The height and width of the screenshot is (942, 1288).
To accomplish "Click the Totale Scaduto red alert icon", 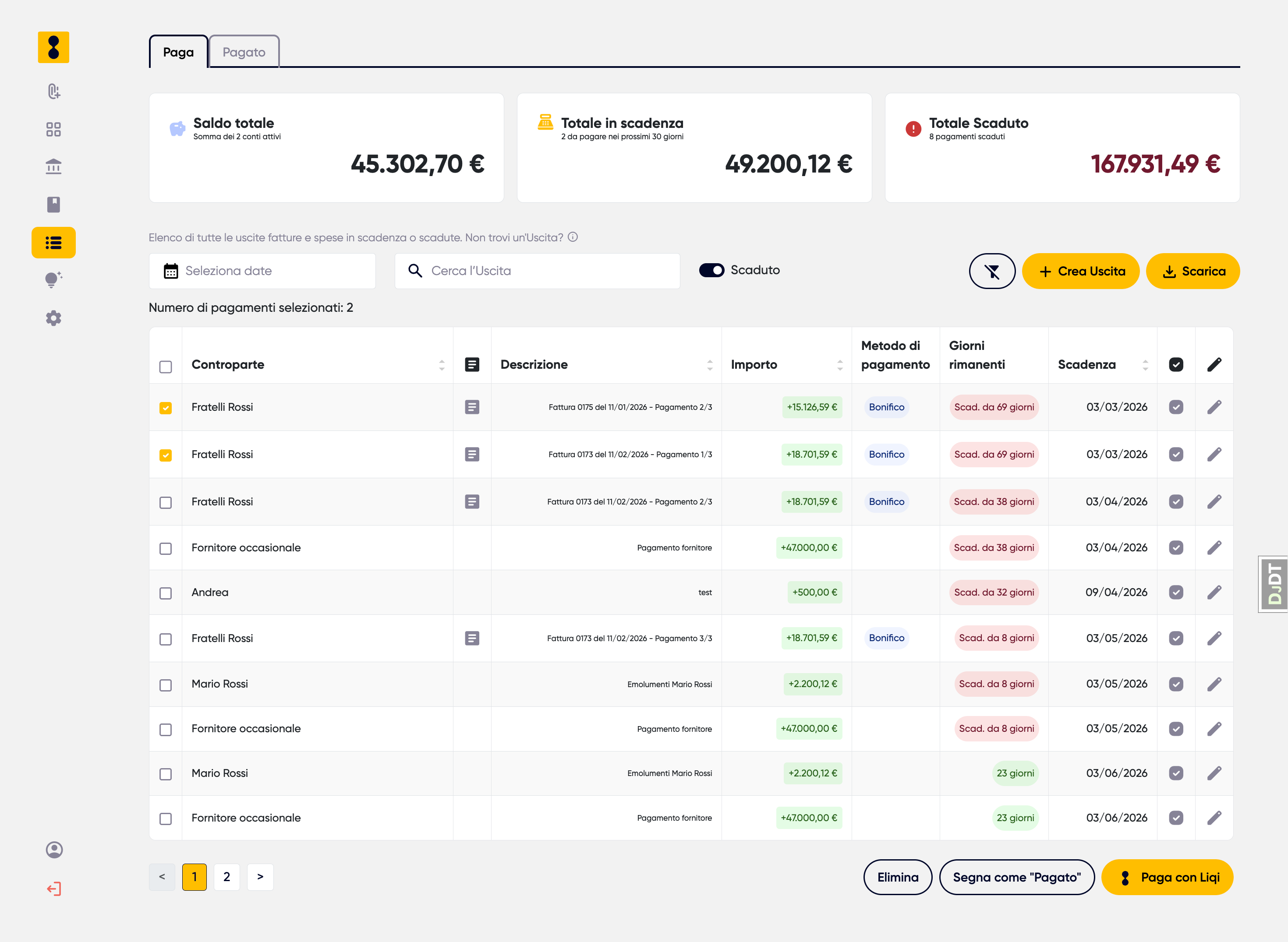I will [x=913, y=129].
